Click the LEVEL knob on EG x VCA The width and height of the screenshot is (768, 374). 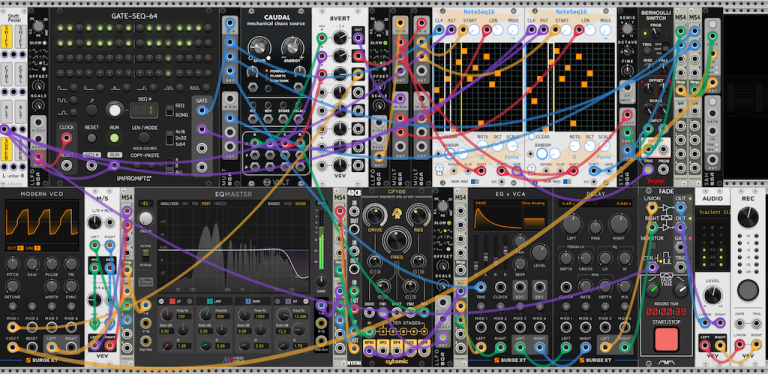(539, 253)
